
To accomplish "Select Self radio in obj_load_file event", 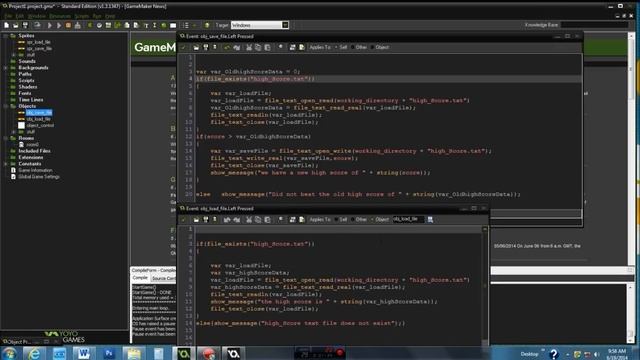I will pos(341,220).
